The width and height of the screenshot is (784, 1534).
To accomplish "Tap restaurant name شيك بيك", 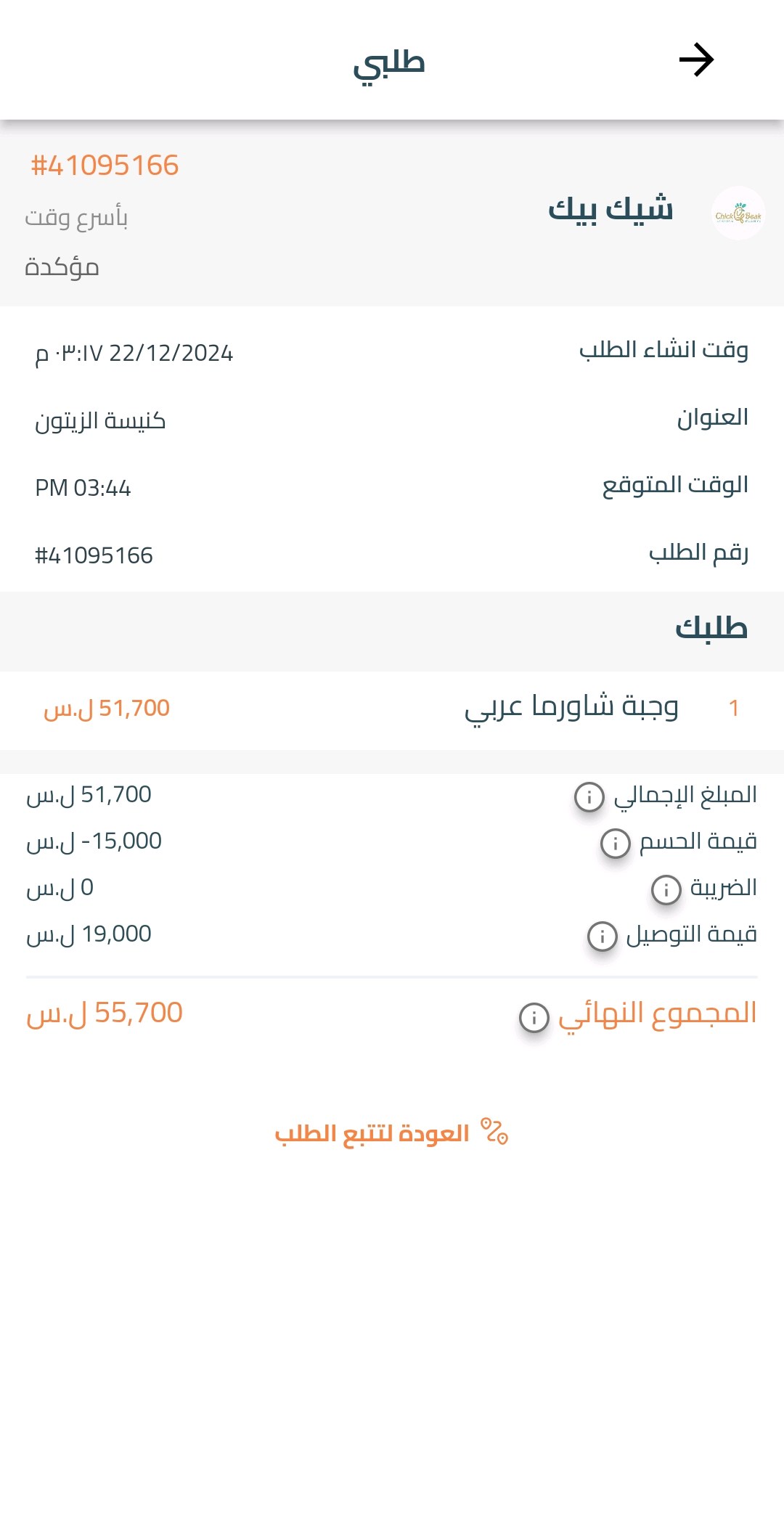I will pyautogui.click(x=611, y=209).
